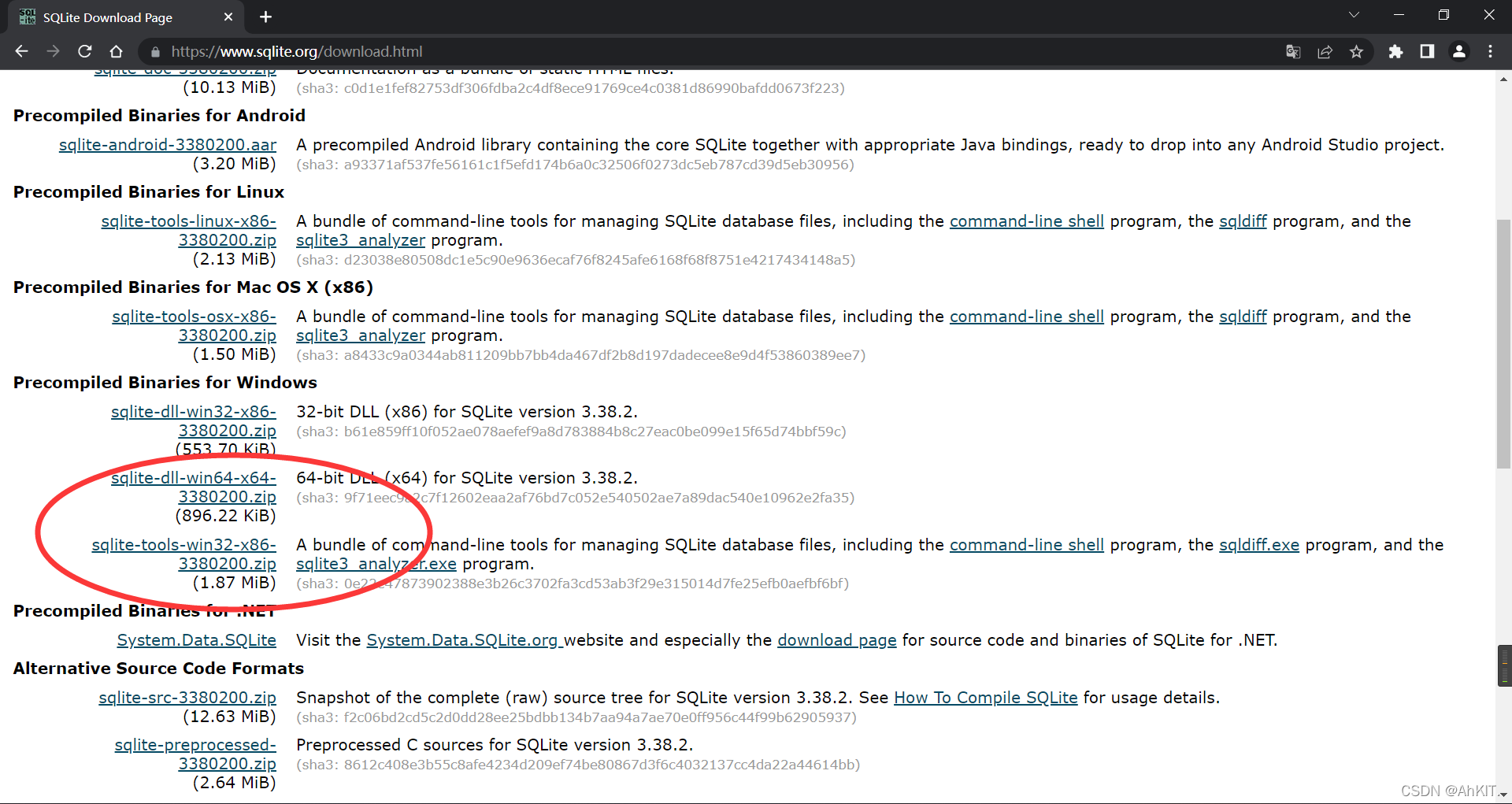Click the scrollbar up arrow

(1504, 79)
